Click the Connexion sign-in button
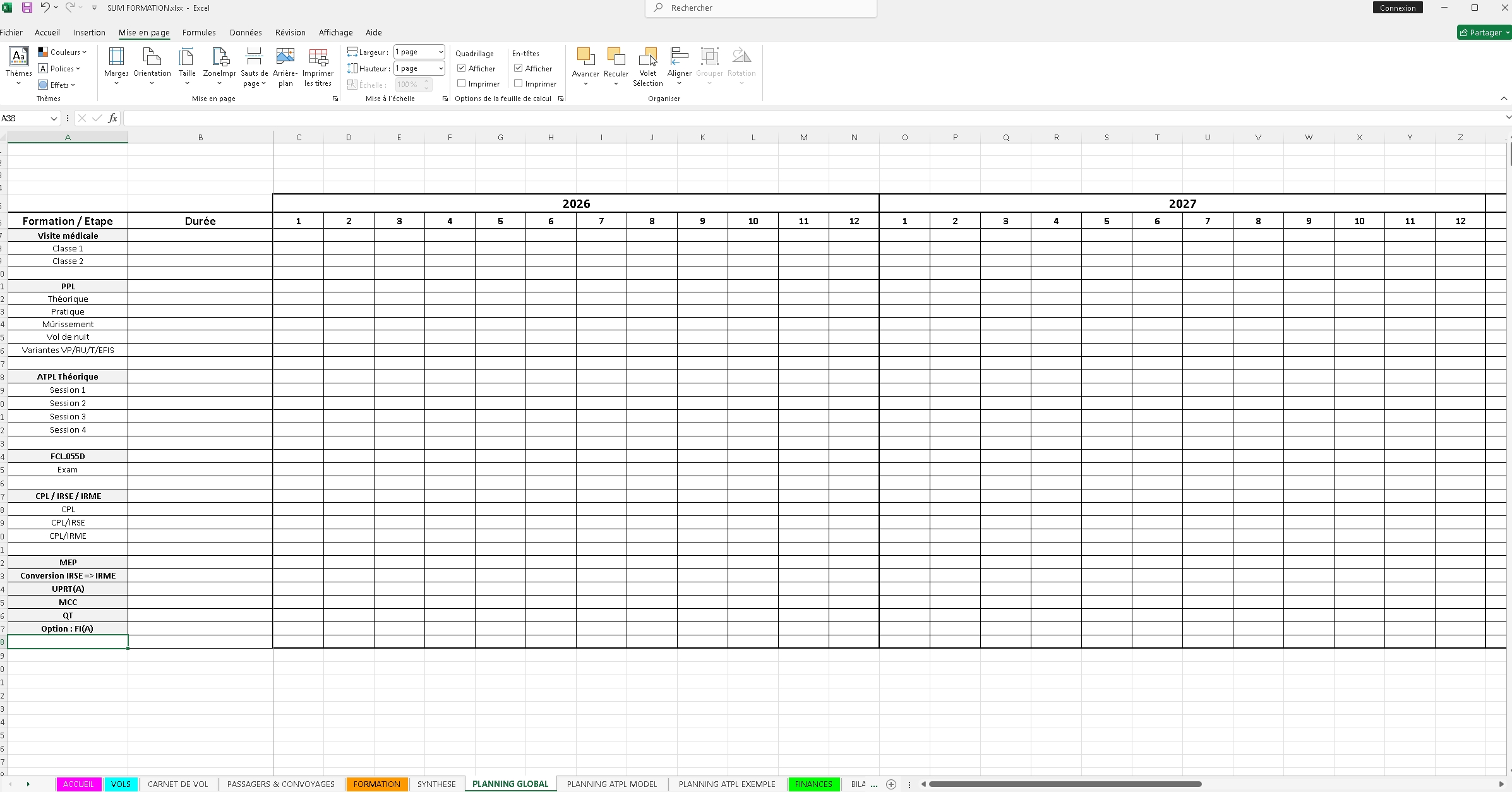 [1398, 8]
